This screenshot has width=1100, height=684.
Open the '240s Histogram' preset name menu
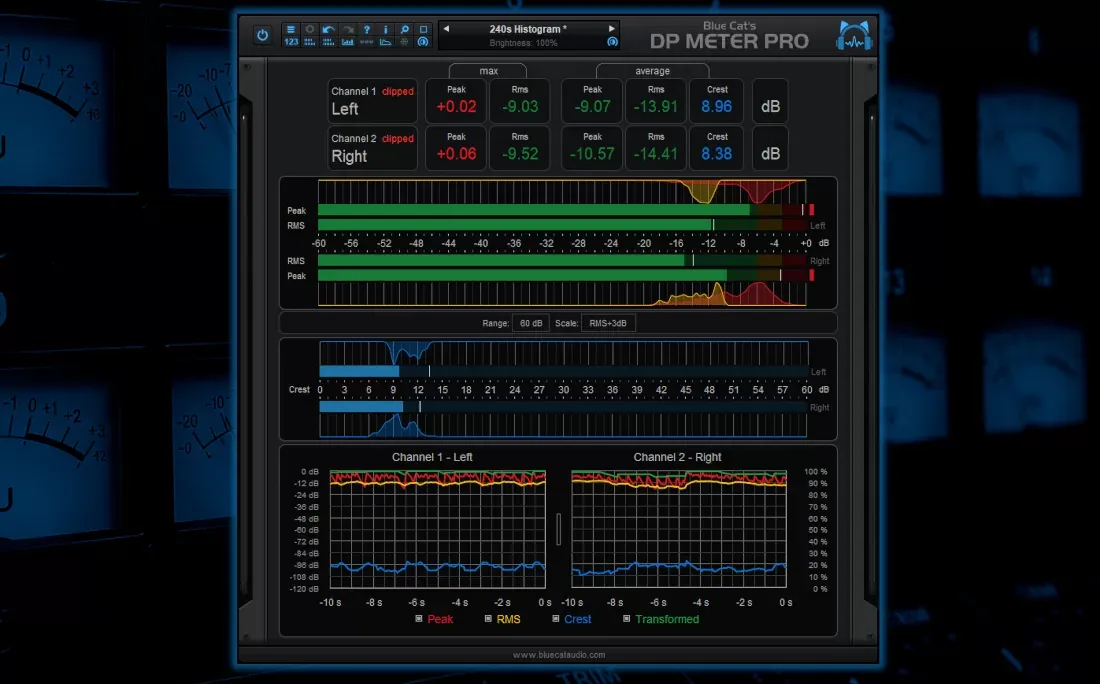(x=528, y=29)
